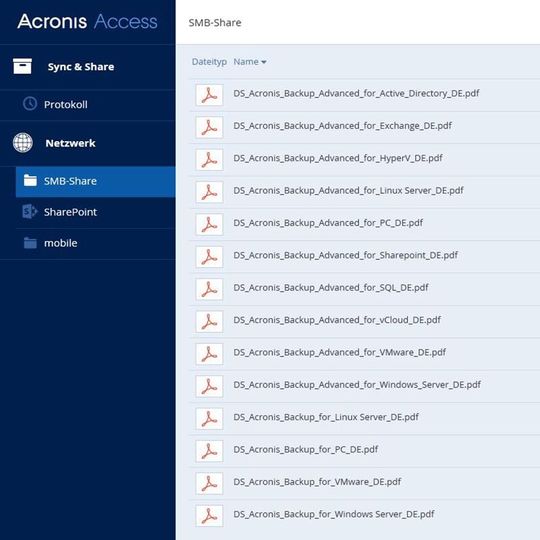
Task: Open DS_Acronis_Backup_Advanced_for_Windows_Server_DE.pdf
Action: pyautogui.click(x=357, y=385)
